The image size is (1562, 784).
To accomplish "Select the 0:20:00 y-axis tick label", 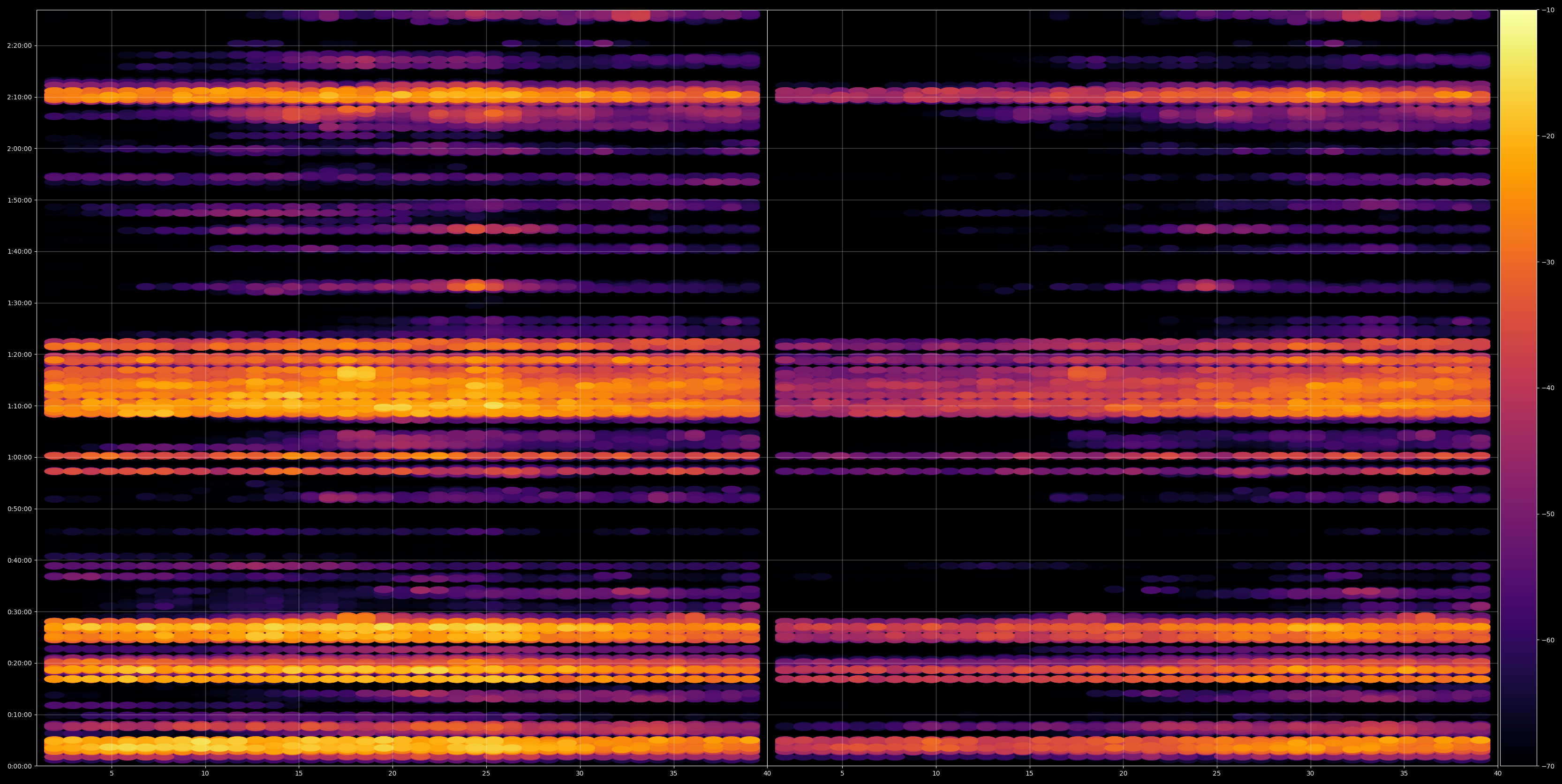I will pos(19,663).
